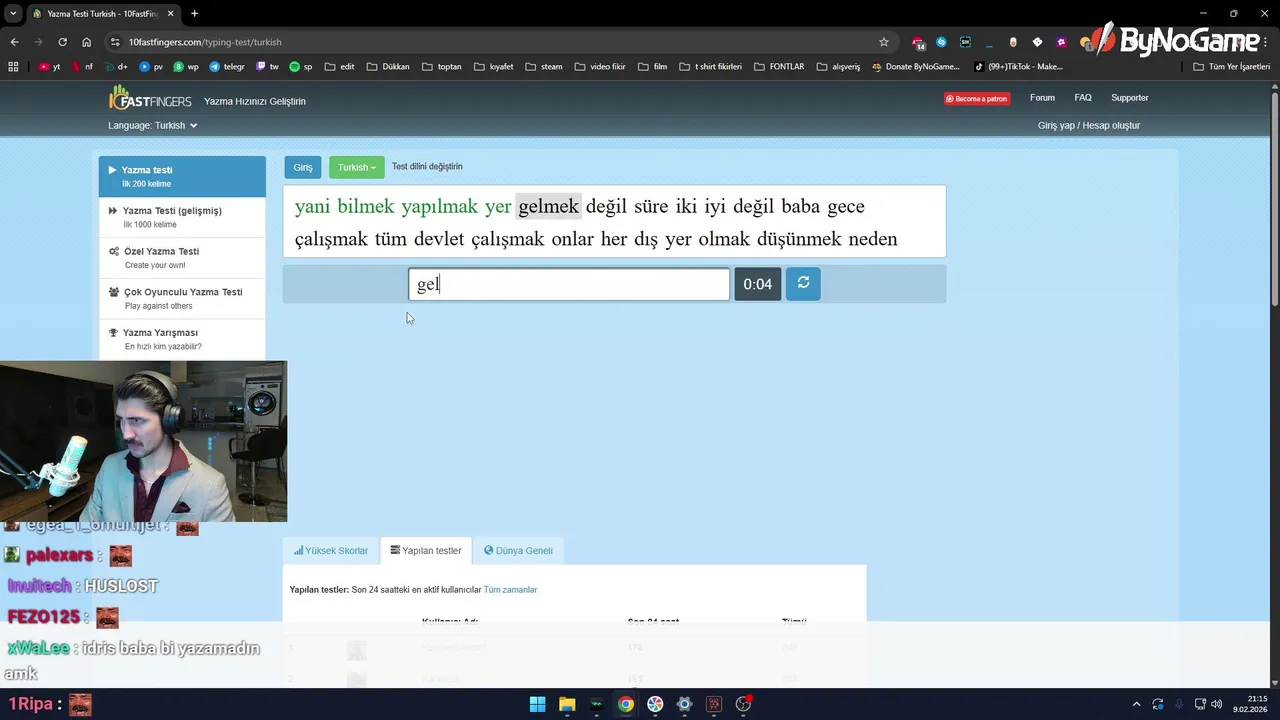Open the wp WhatsApp bookmark
Screen dimensions: 1280x720
pos(186,67)
